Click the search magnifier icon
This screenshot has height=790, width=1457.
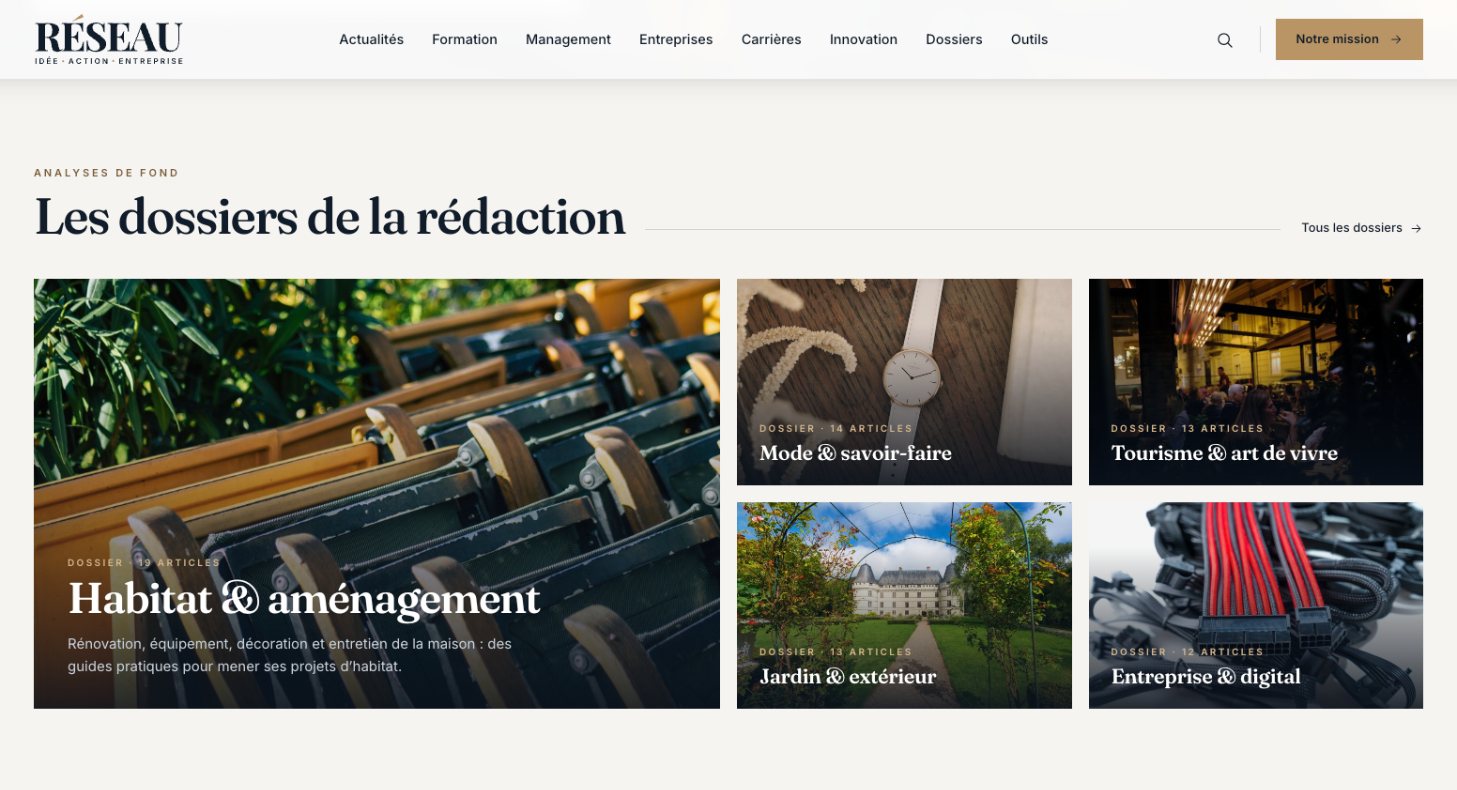[1224, 40]
